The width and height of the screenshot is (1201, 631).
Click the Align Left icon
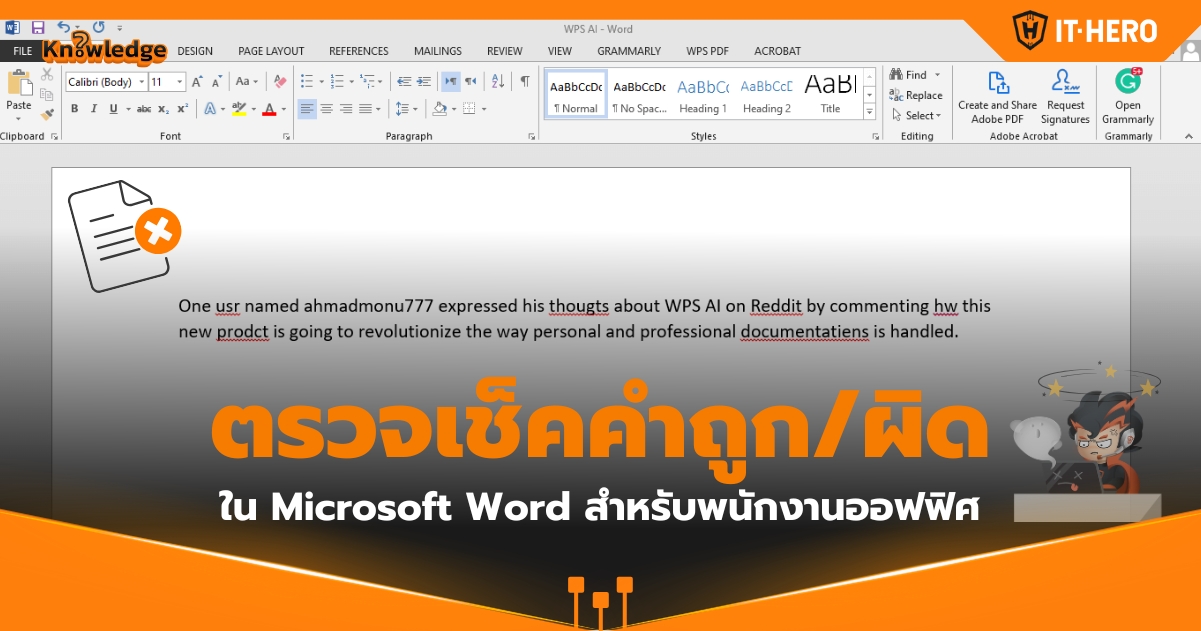point(307,109)
